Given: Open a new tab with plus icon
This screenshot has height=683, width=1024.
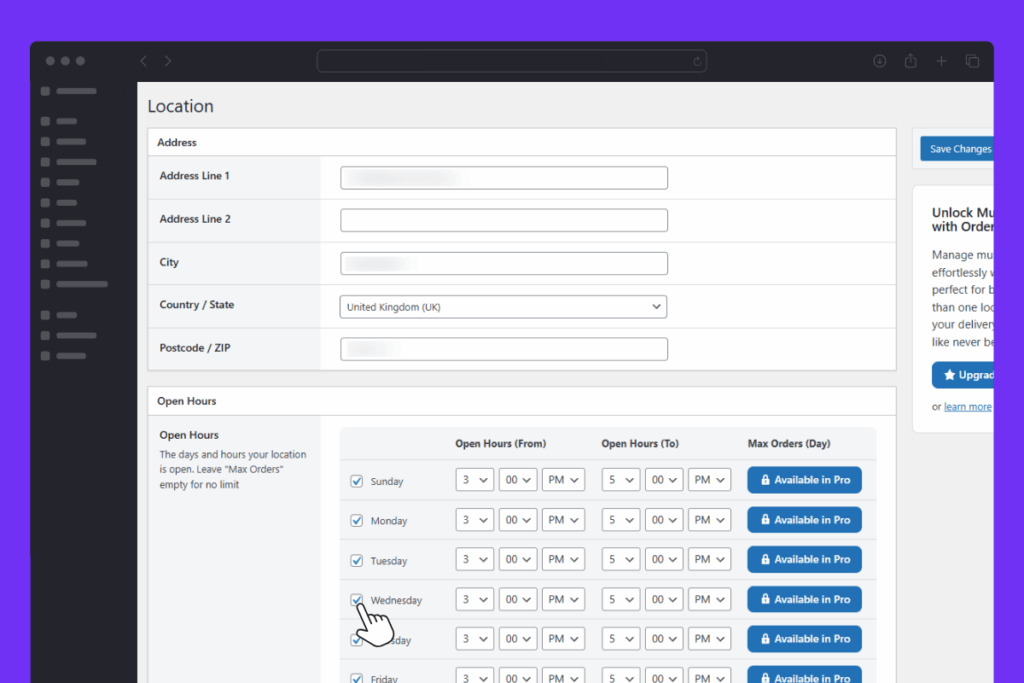Looking at the screenshot, I should pyautogui.click(x=941, y=61).
